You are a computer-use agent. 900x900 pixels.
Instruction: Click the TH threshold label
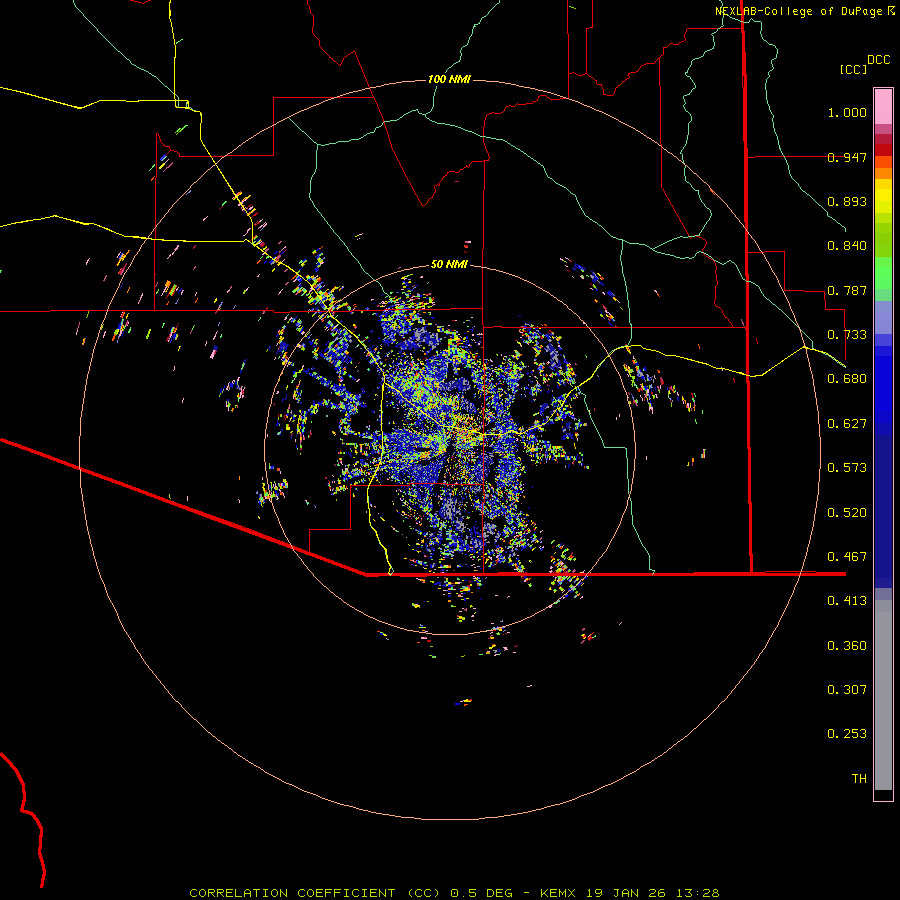(x=859, y=779)
